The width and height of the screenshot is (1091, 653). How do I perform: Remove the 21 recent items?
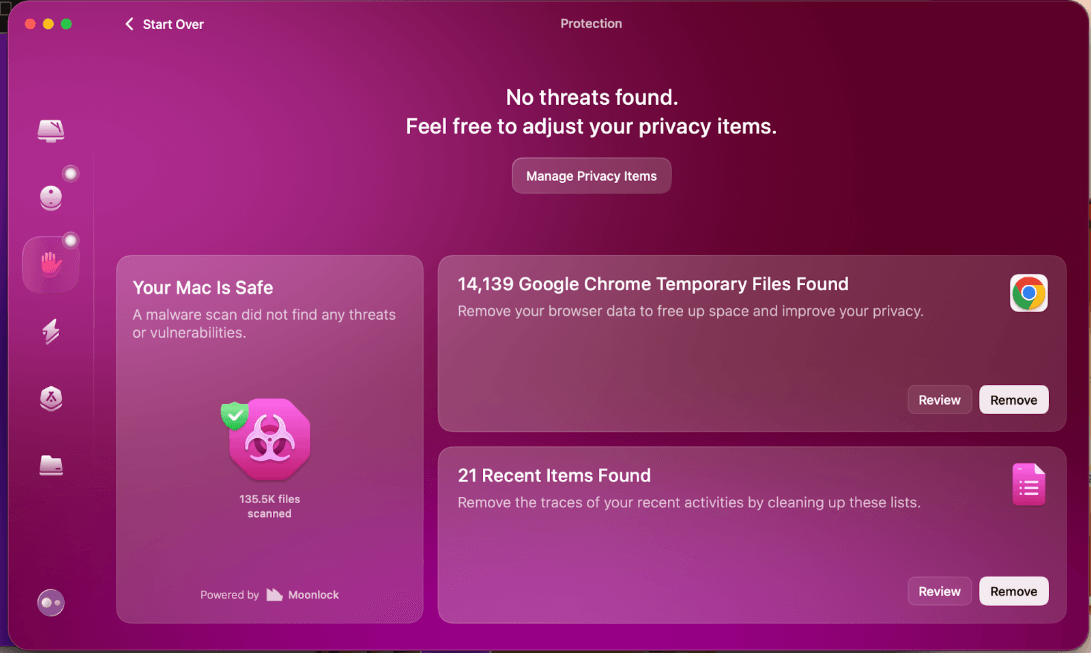click(x=1013, y=591)
